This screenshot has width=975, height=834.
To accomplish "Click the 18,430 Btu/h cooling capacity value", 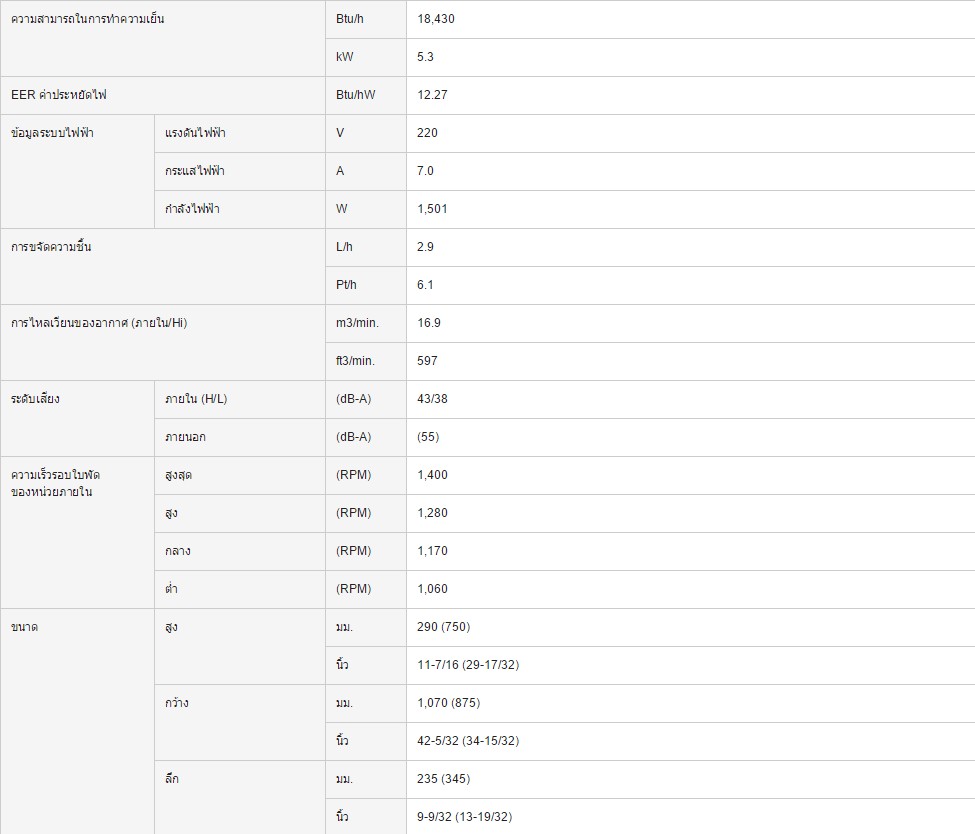I will click(x=435, y=19).
